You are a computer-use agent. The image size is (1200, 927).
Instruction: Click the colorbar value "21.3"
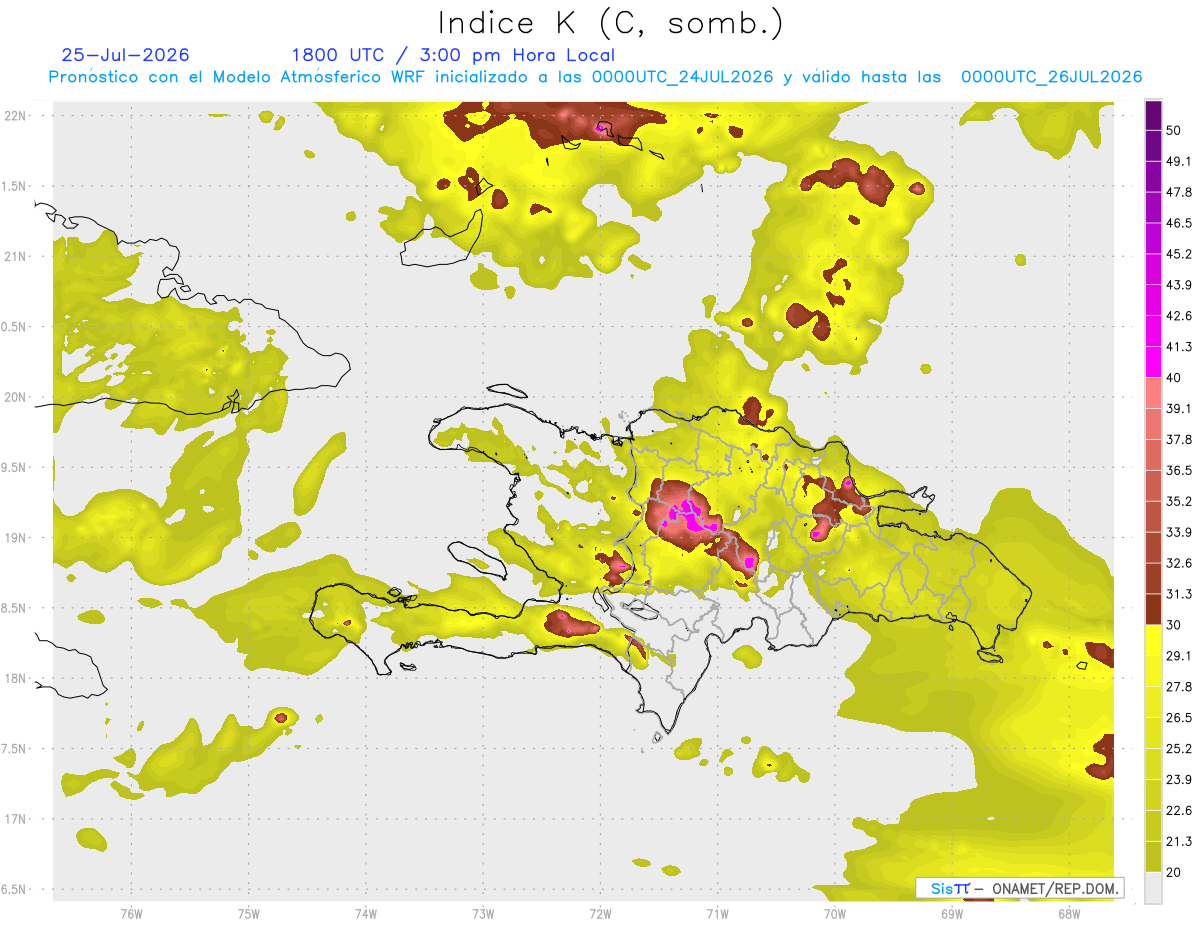point(1178,841)
